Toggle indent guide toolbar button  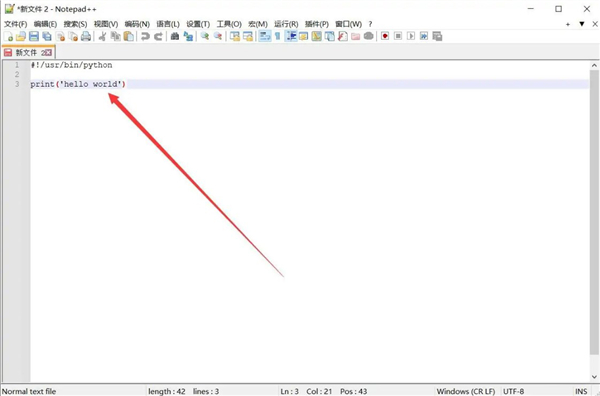(x=291, y=36)
